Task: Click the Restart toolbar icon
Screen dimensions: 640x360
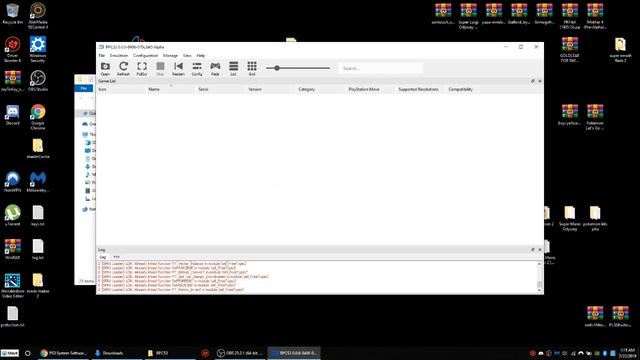Action: click(178, 69)
